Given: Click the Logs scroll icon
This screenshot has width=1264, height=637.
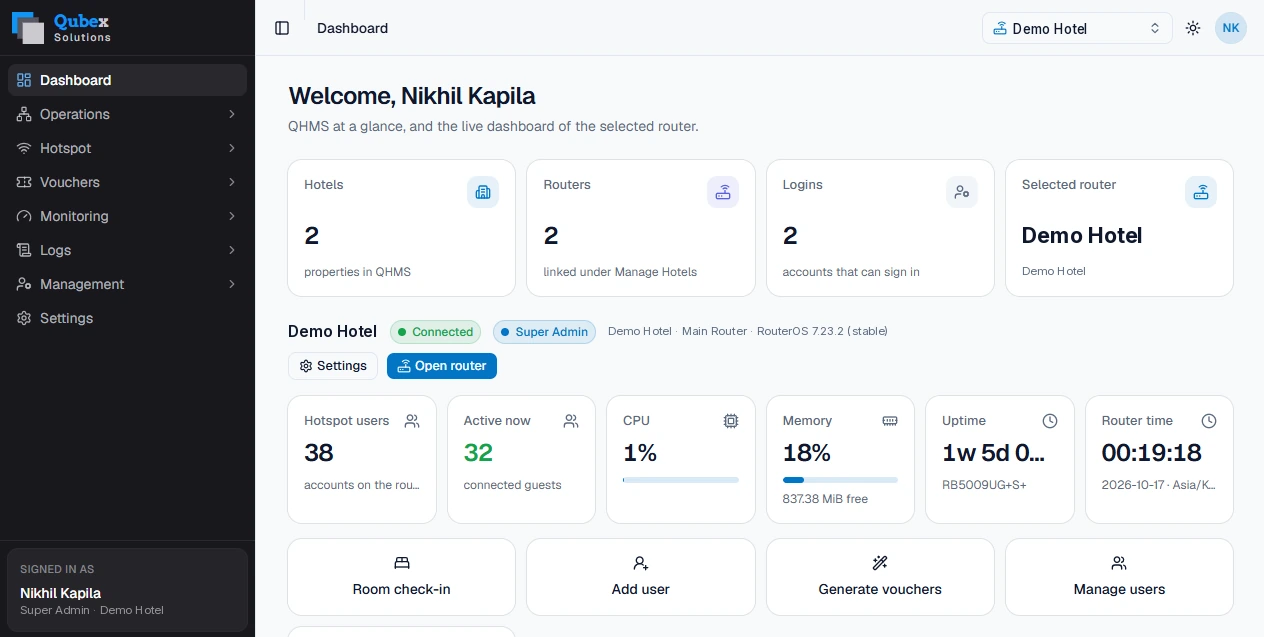Looking at the screenshot, I should pos(24,250).
